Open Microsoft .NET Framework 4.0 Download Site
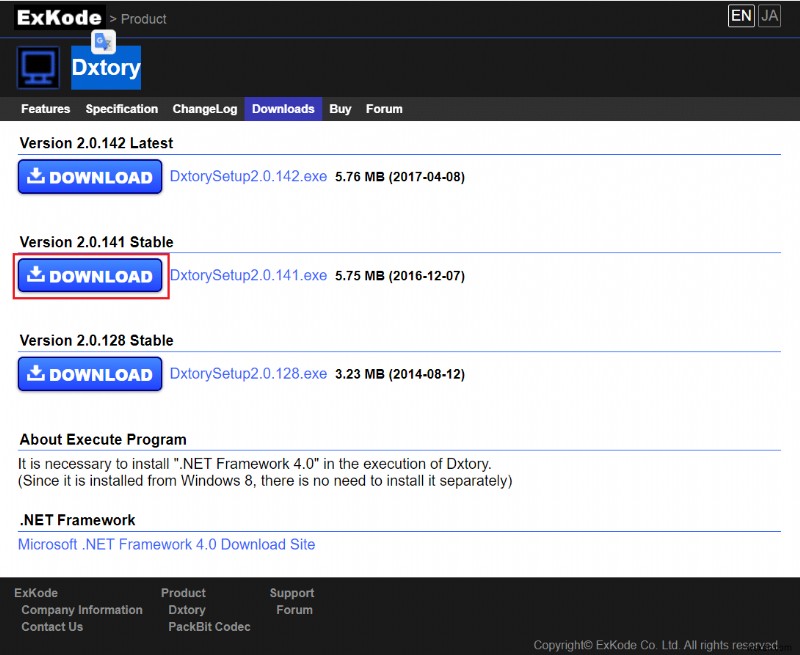800x655 pixels. pos(166,544)
